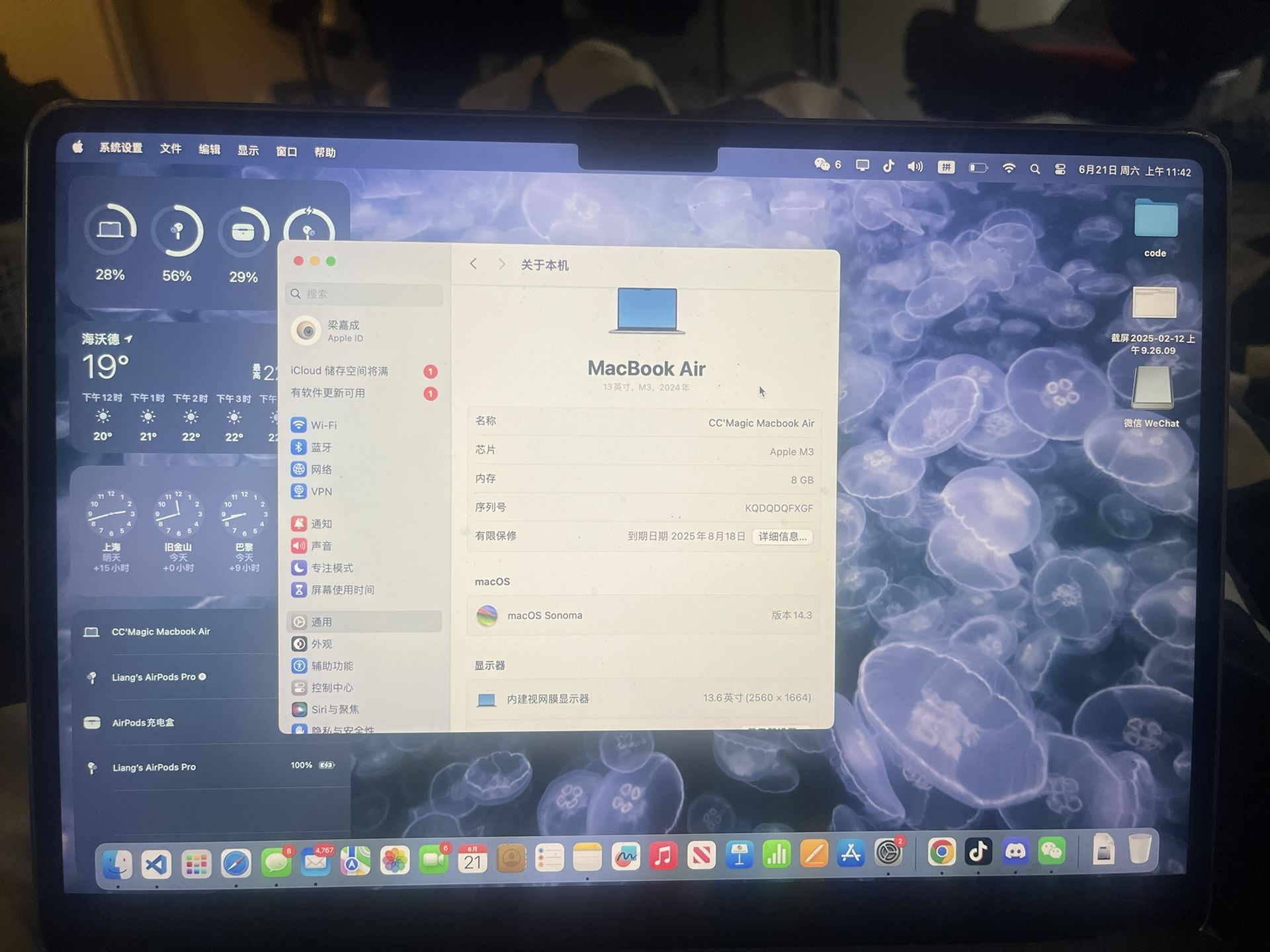Open Wi-Fi status in the menu bar

click(x=1009, y=169)
